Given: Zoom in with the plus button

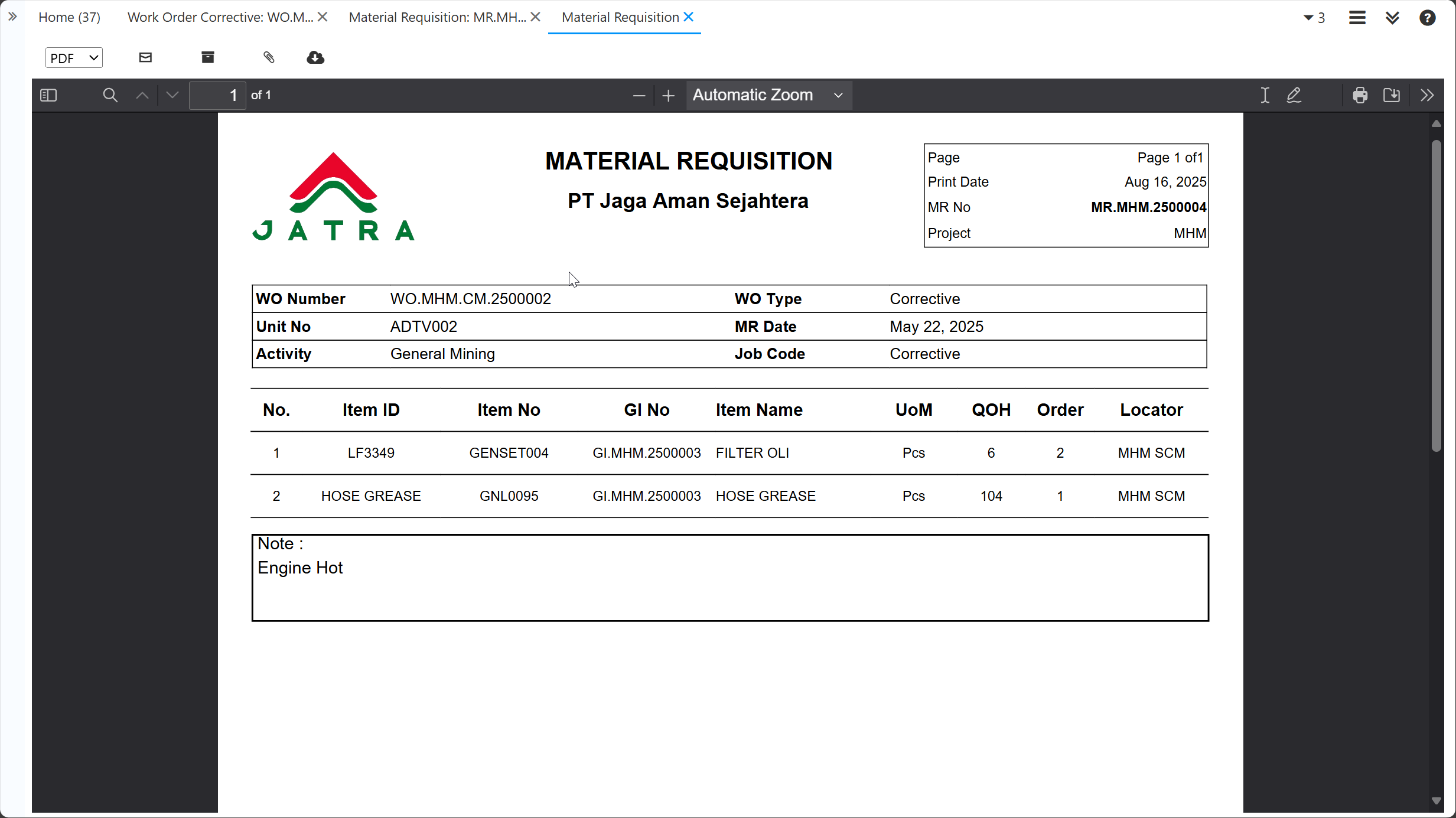Looking at the screenshot, I should 668,95.
